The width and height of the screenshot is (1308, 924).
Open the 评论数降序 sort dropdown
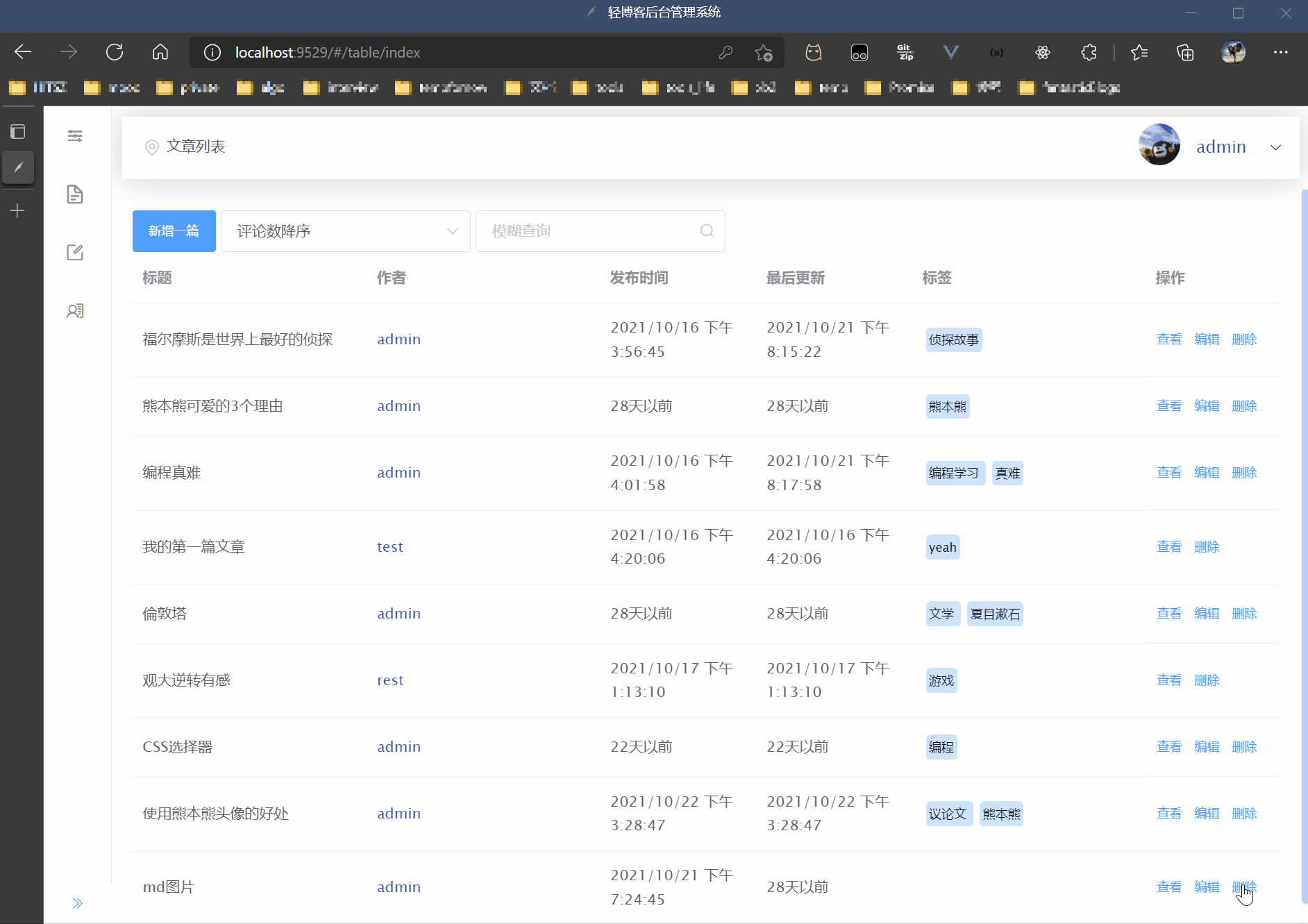(345, 231)
